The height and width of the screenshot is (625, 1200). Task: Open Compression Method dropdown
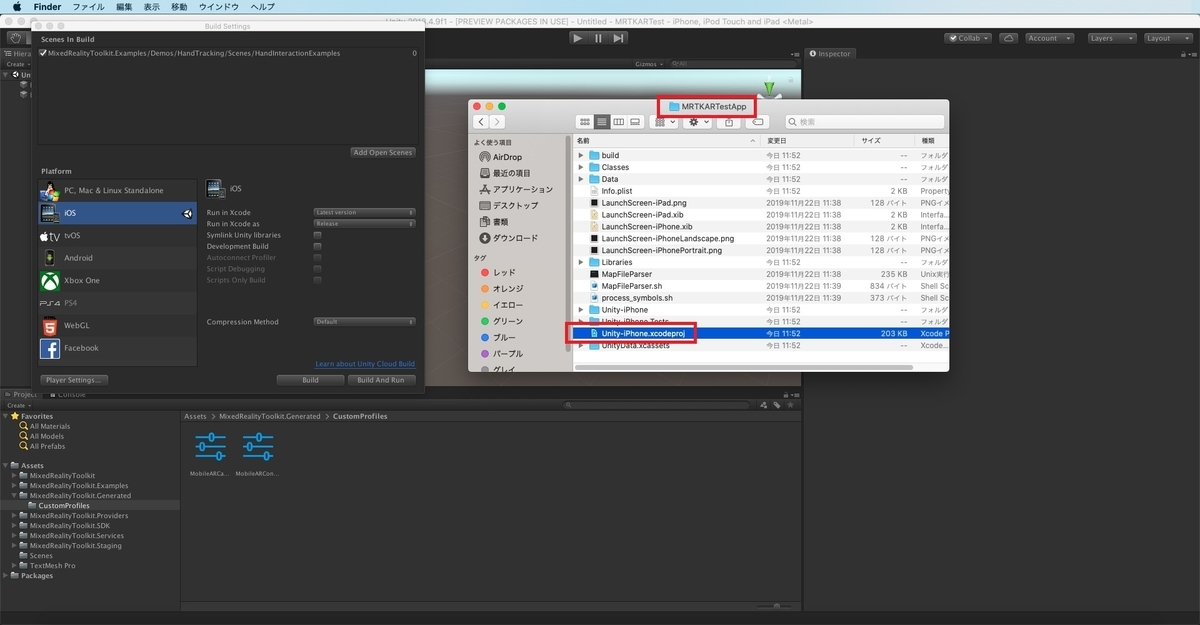(x=364, y=322)
